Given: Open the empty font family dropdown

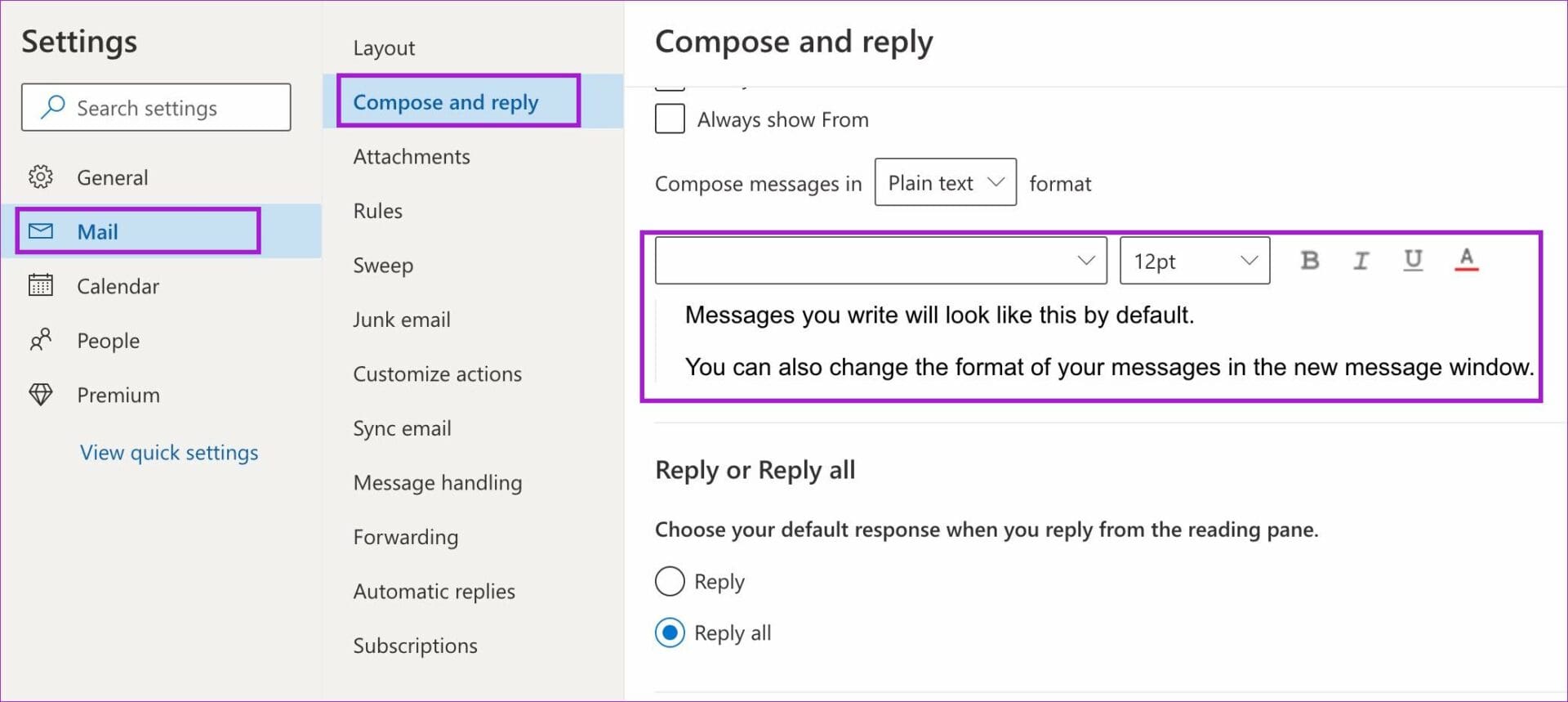Looking at the screenshot, I should pyautogui.click(x=880, y=262).
